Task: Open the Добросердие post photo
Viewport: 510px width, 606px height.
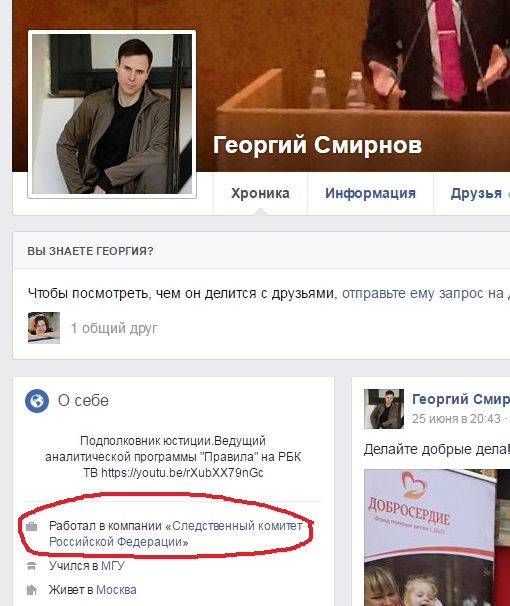Action: pyautogui.click(x=437, y=538)
